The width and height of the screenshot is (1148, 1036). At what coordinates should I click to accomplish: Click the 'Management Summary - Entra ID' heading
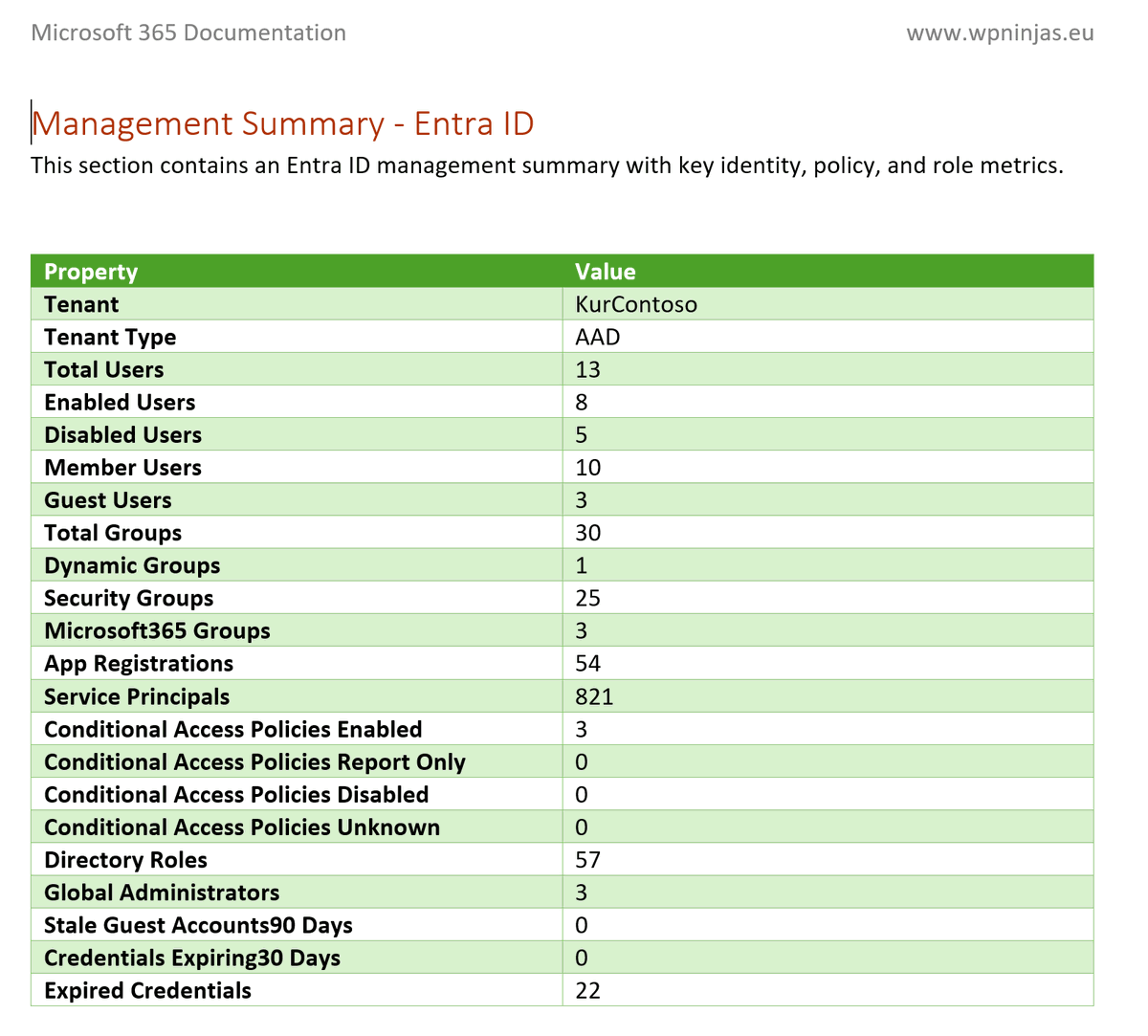(283, 123)
